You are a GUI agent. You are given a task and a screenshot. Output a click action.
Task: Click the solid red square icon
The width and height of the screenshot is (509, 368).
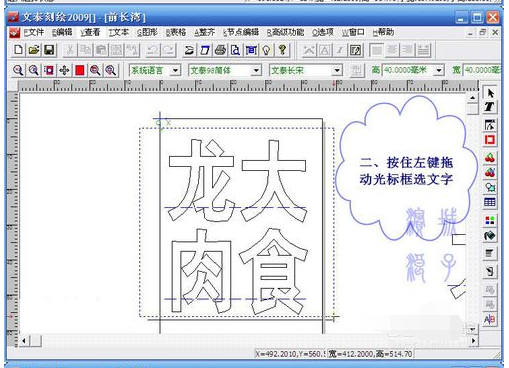tap(80, 70)
